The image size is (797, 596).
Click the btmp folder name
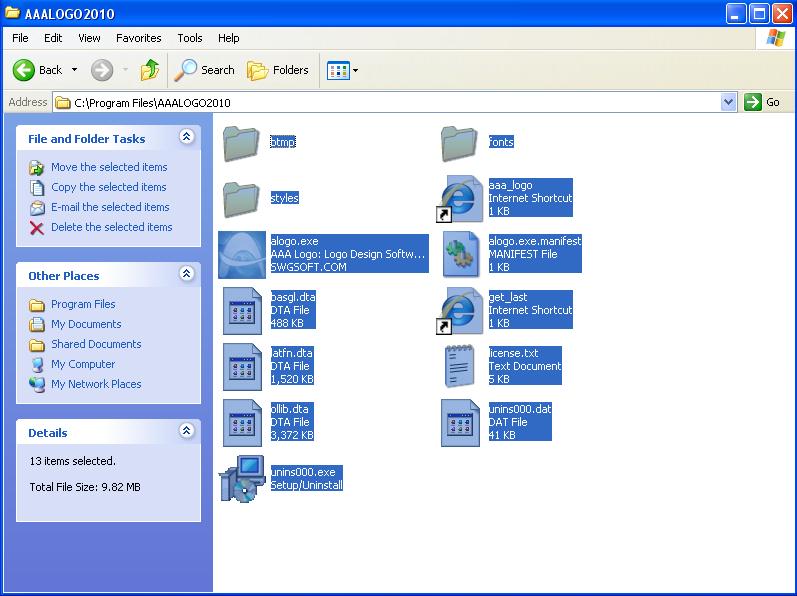click(x=283, y=142)
